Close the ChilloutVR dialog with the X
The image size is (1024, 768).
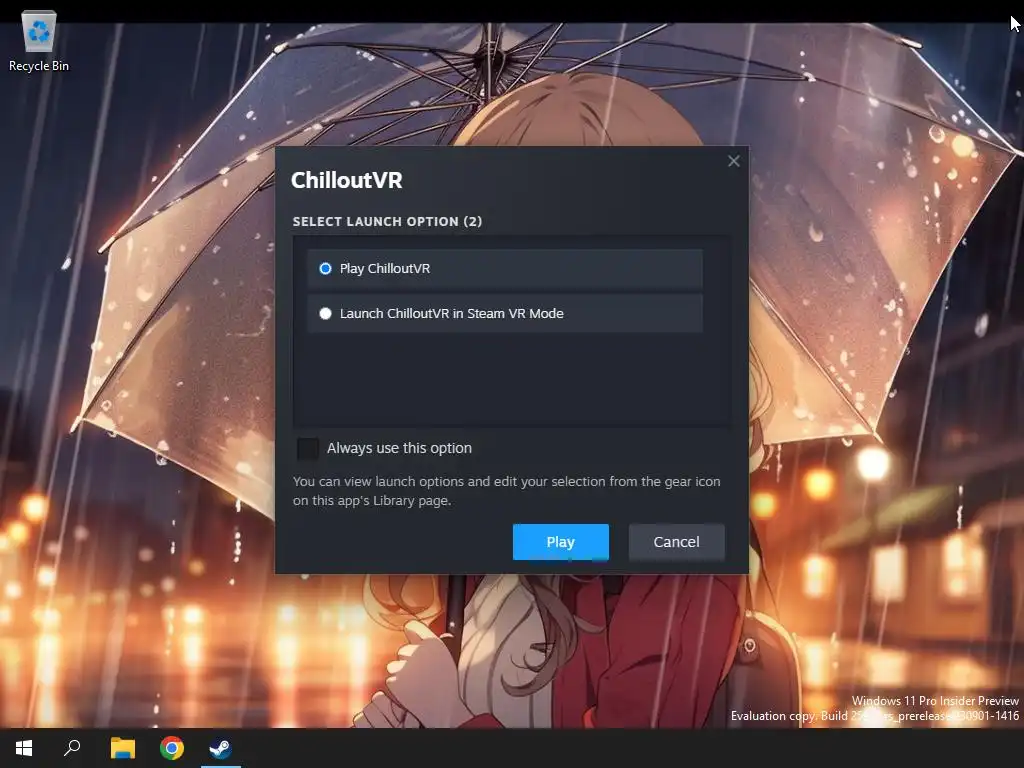pos(733,161)
